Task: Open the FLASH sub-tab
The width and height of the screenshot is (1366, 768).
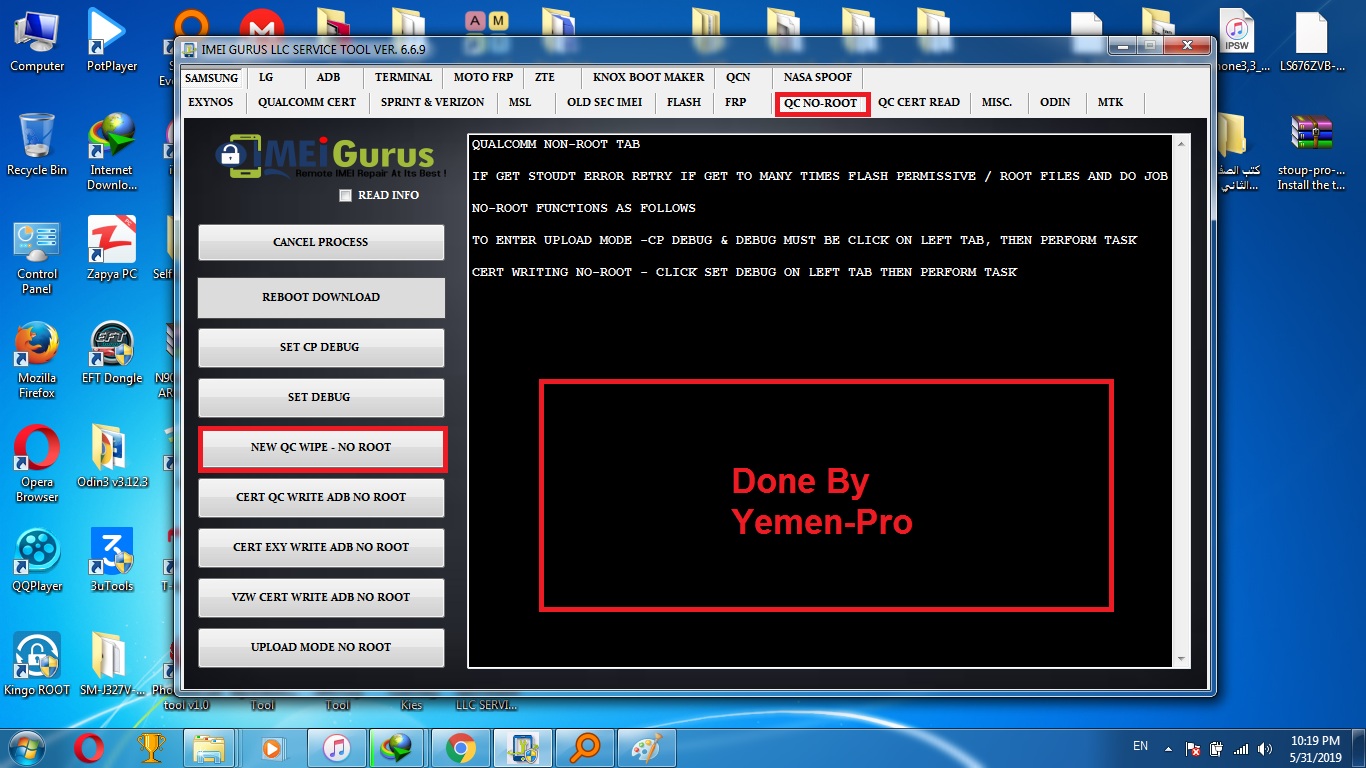Action: coord(684,102)
